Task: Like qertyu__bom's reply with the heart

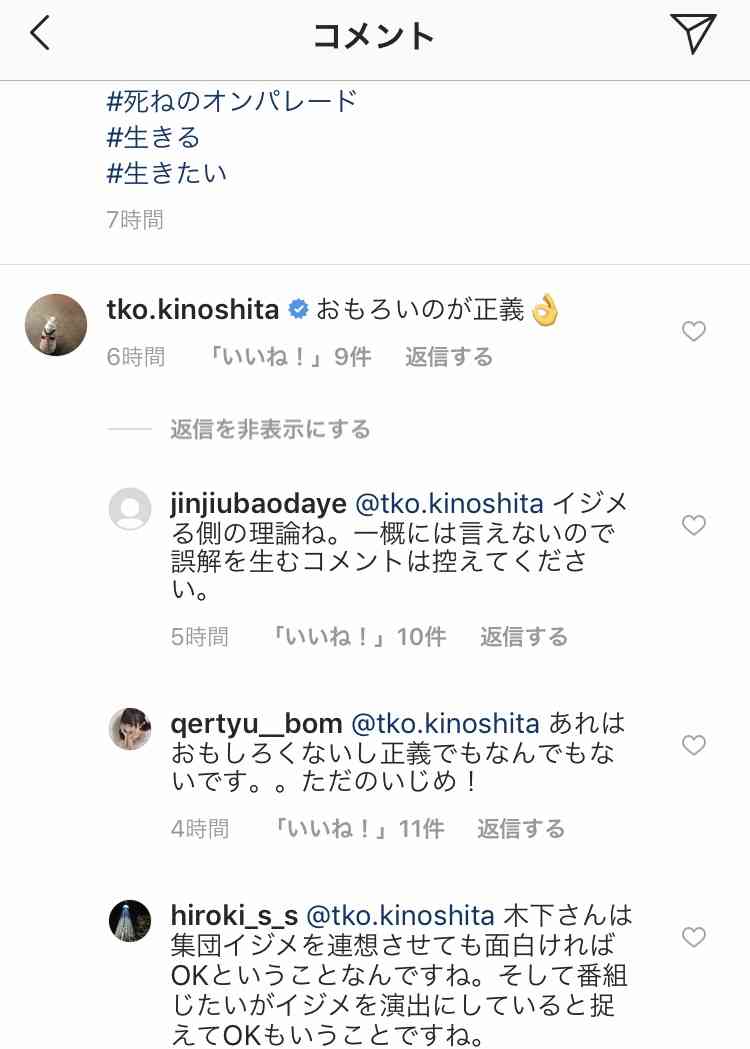Action: coord(694,745)
